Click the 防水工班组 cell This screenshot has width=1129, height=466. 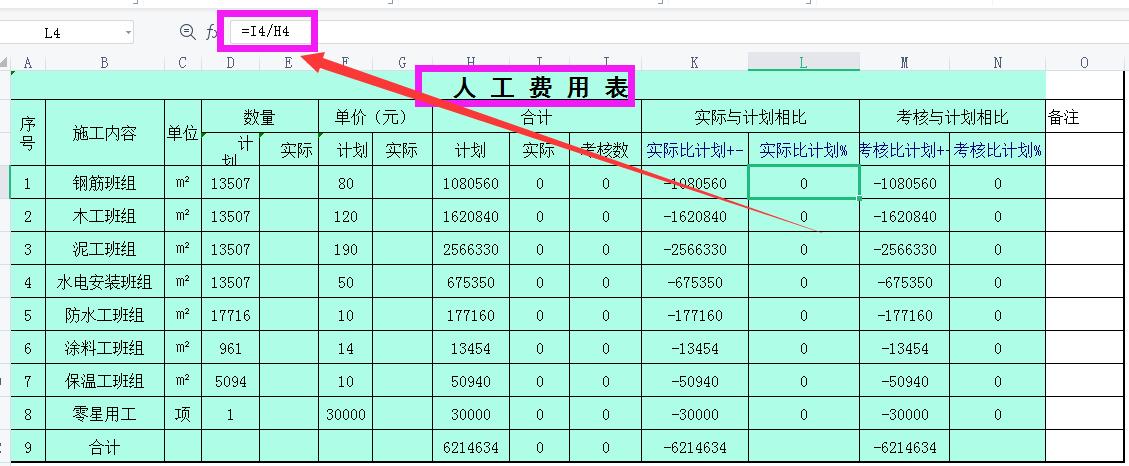pos(104,315)
